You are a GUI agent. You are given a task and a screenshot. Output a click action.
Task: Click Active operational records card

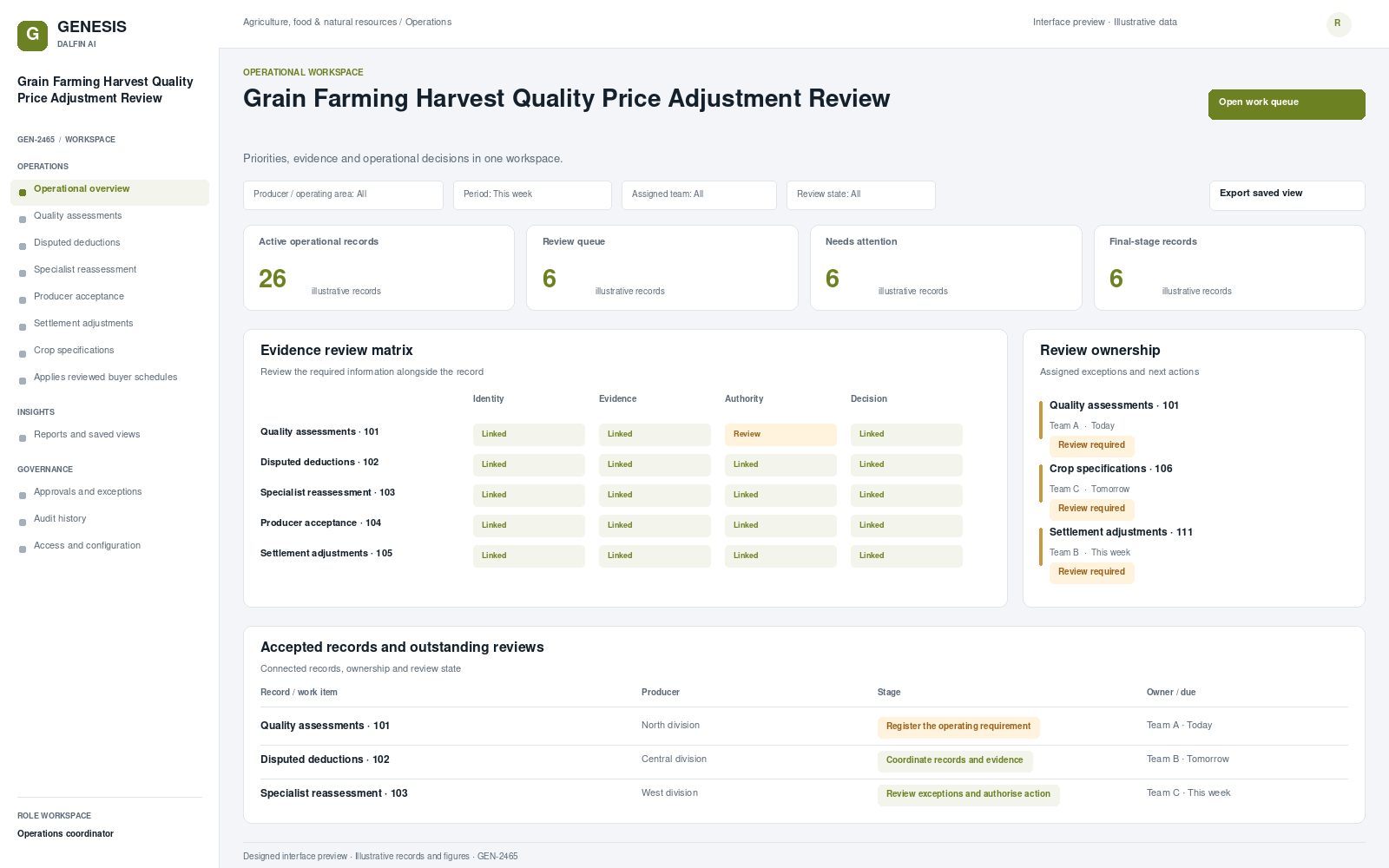click(x=379, y=267)
